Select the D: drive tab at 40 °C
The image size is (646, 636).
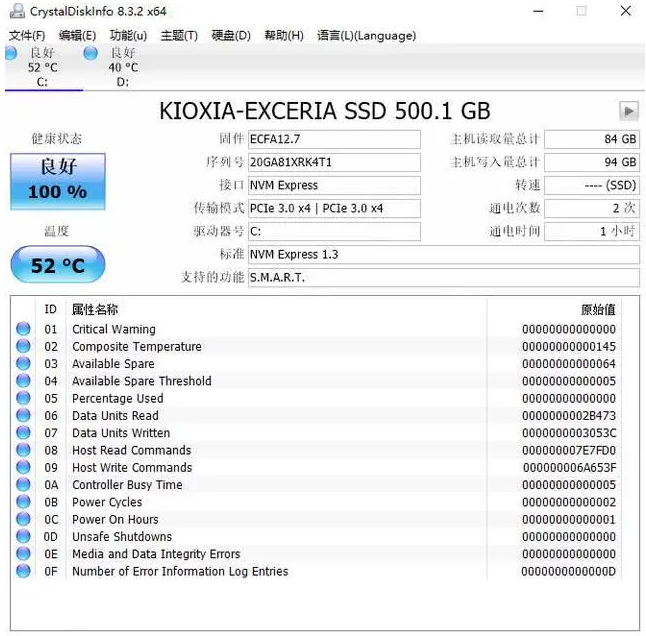(123, 67)
